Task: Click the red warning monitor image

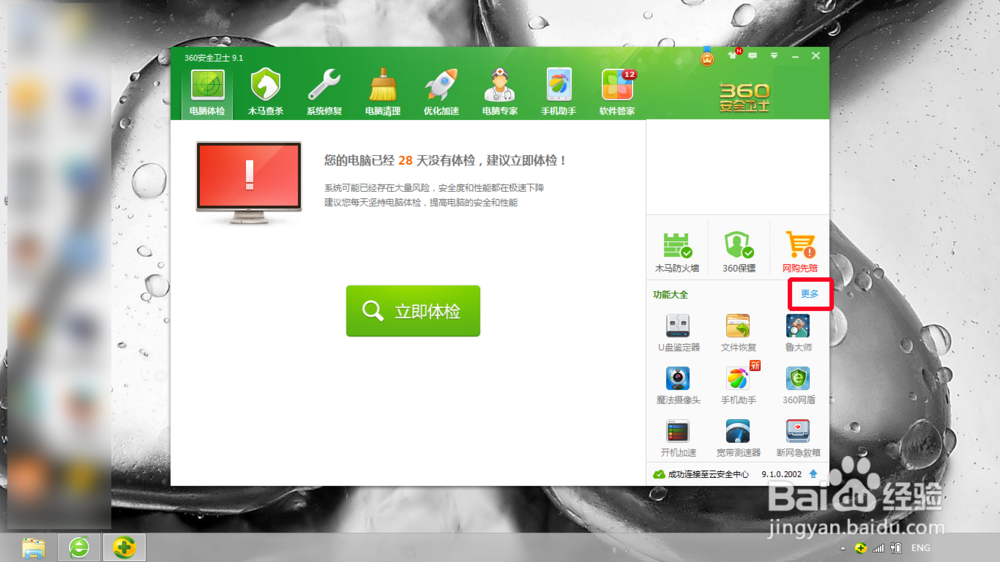Action: (x=249, y=182)
